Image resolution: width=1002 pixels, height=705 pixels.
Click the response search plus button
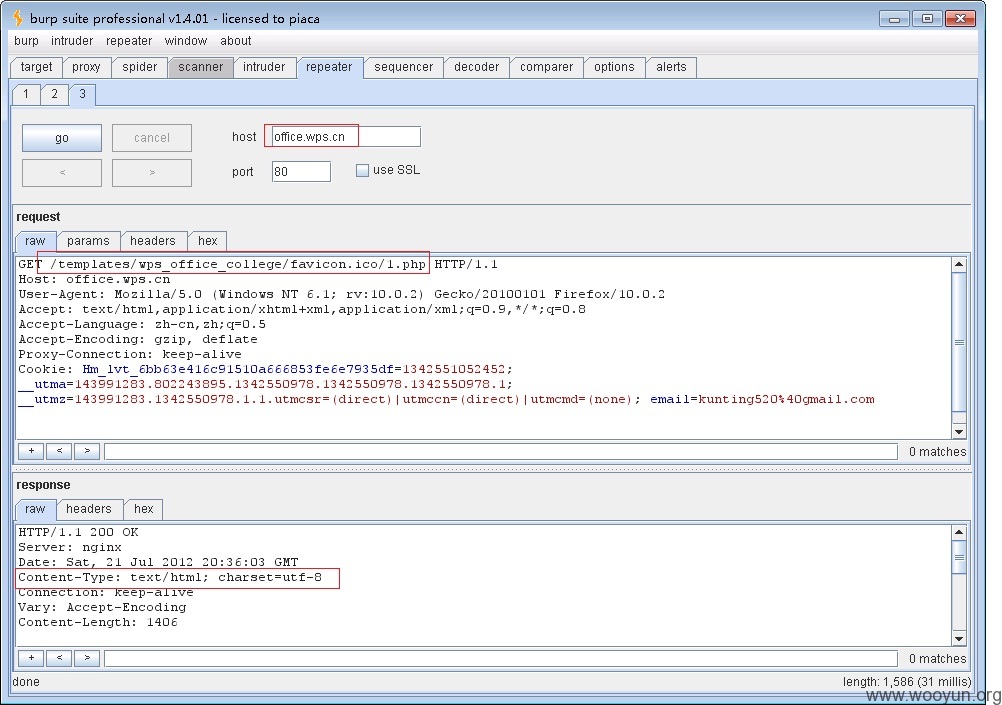coord(31,658)
